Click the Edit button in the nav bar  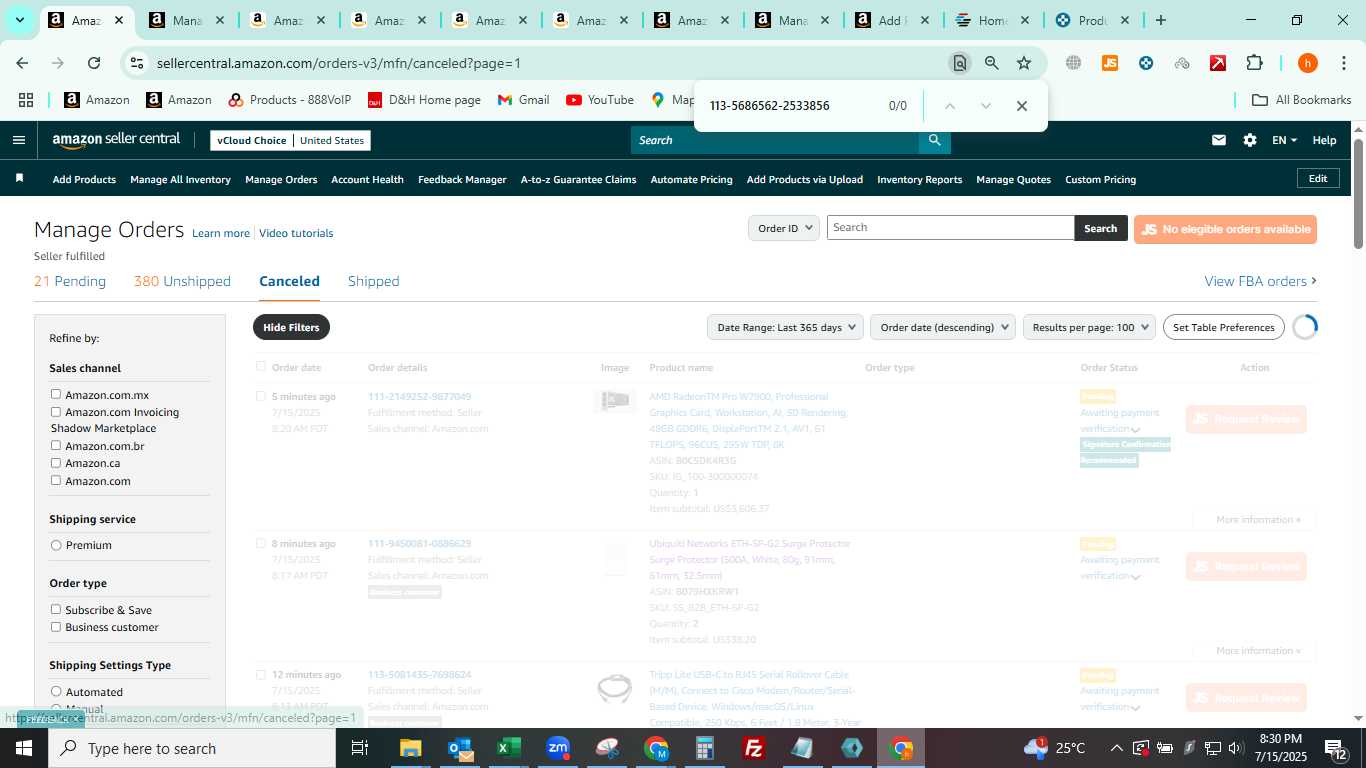coord(1318,178)
